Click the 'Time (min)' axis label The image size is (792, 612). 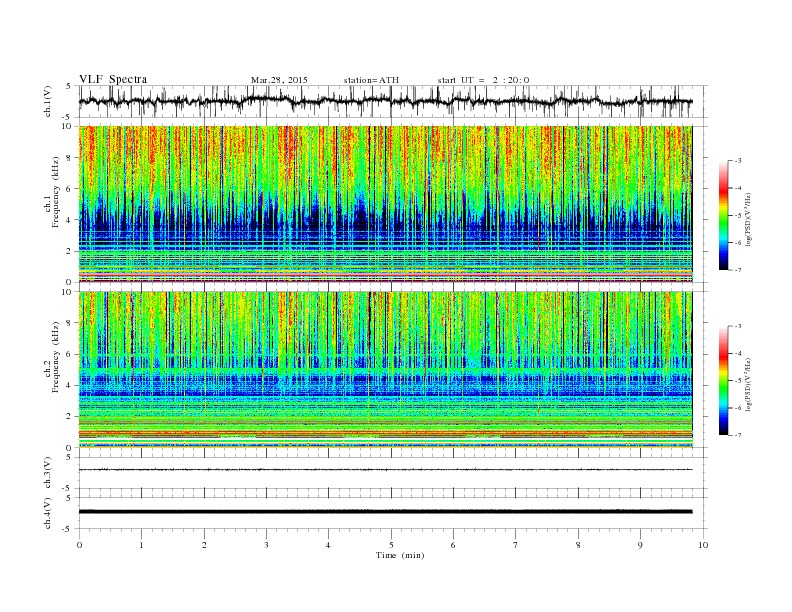pyautogui.click(x=400, y=555)
